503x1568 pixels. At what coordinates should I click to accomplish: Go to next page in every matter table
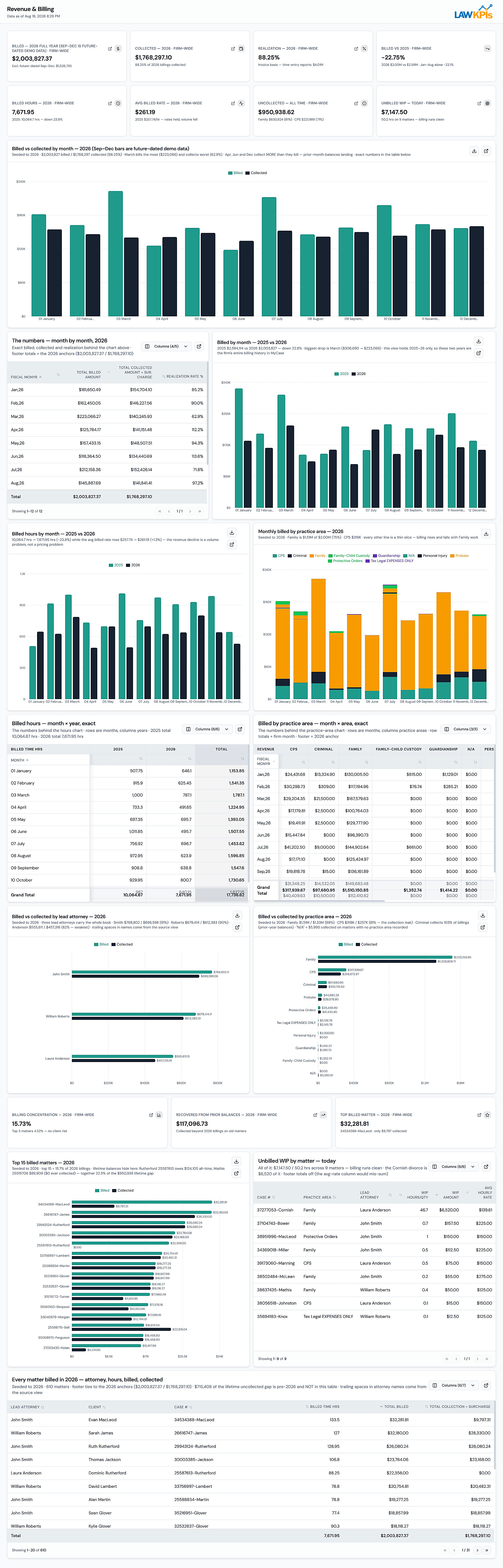click(477, 1550)
